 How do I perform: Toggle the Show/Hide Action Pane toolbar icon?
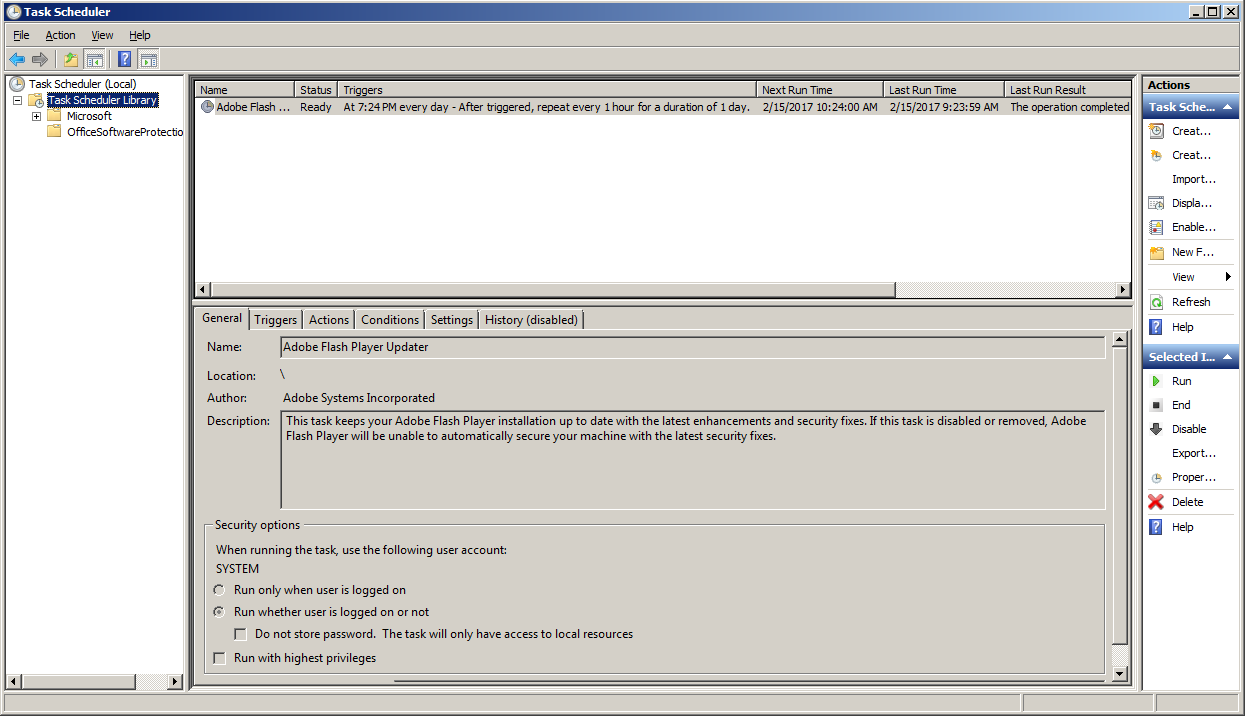click(x=148, y=59)
